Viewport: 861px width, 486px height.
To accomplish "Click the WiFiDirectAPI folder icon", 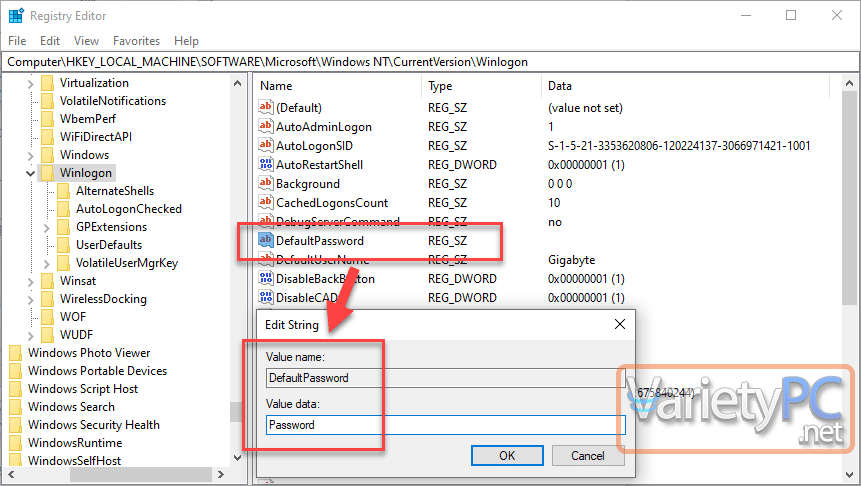I will [48, 137].
